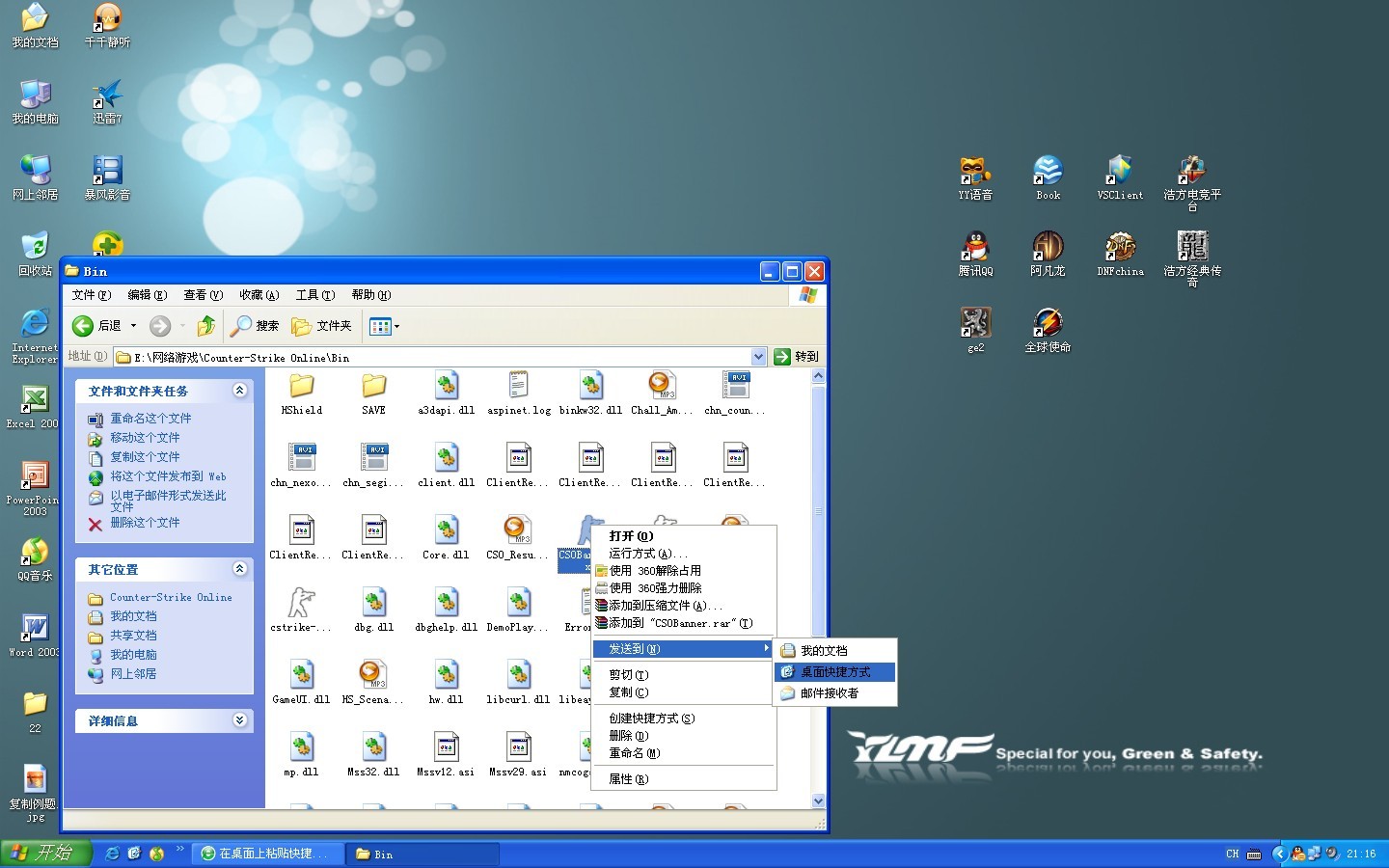Select 邮件接收者 in Send To submenu

pyautogui.click(x=835, y=693)
